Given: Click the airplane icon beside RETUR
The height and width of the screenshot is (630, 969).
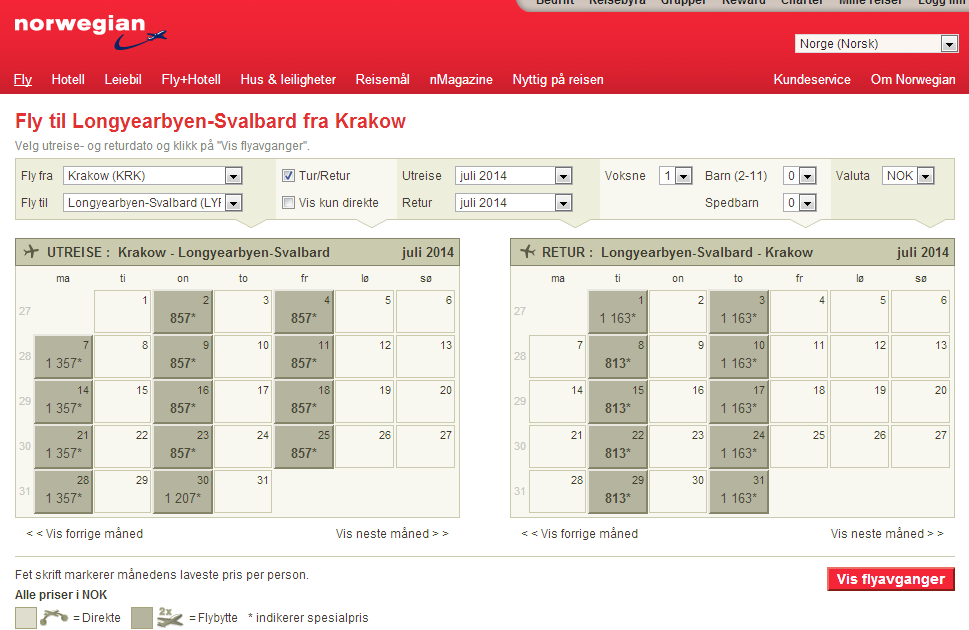Looking at the screenshot, I should 528,252.
